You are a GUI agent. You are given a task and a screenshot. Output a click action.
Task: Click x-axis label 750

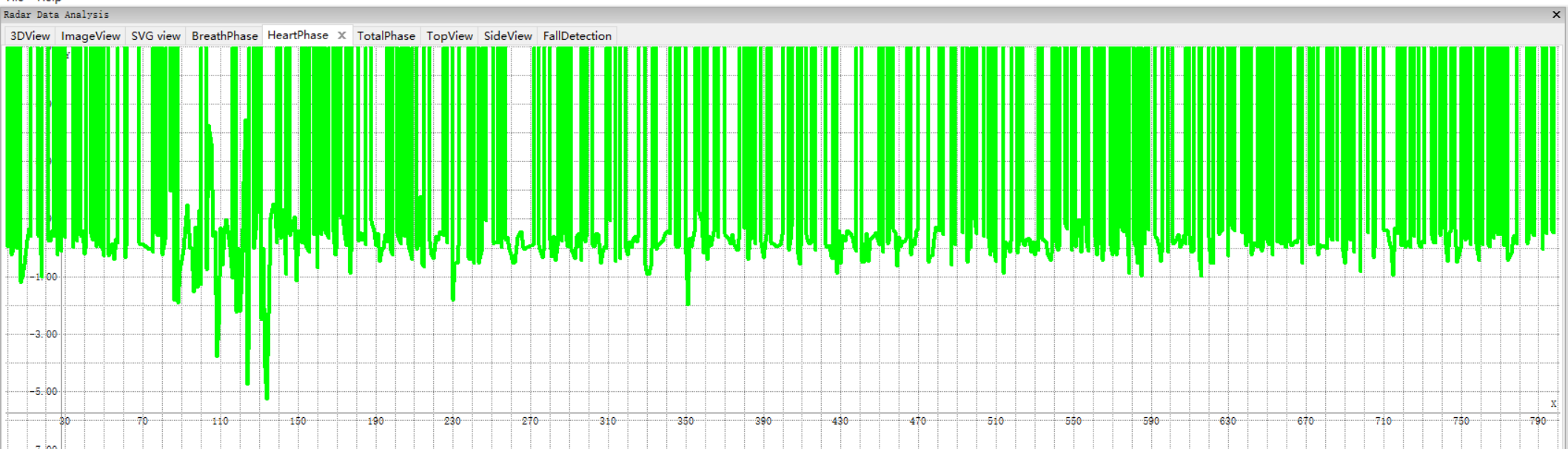click(x=1461, y=421)
